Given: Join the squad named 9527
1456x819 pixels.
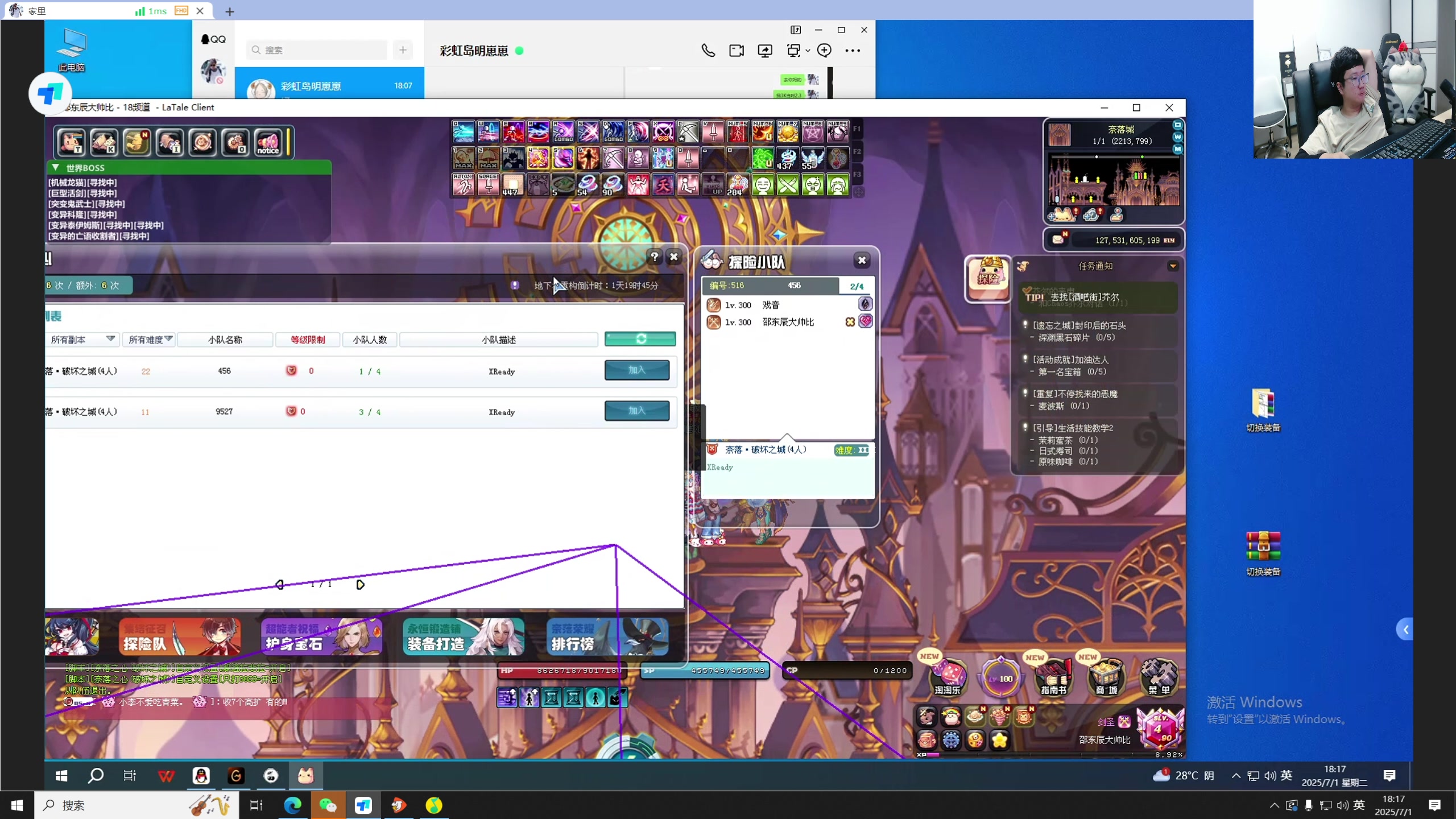Looking at the screenshot, I should click(637, 411).
